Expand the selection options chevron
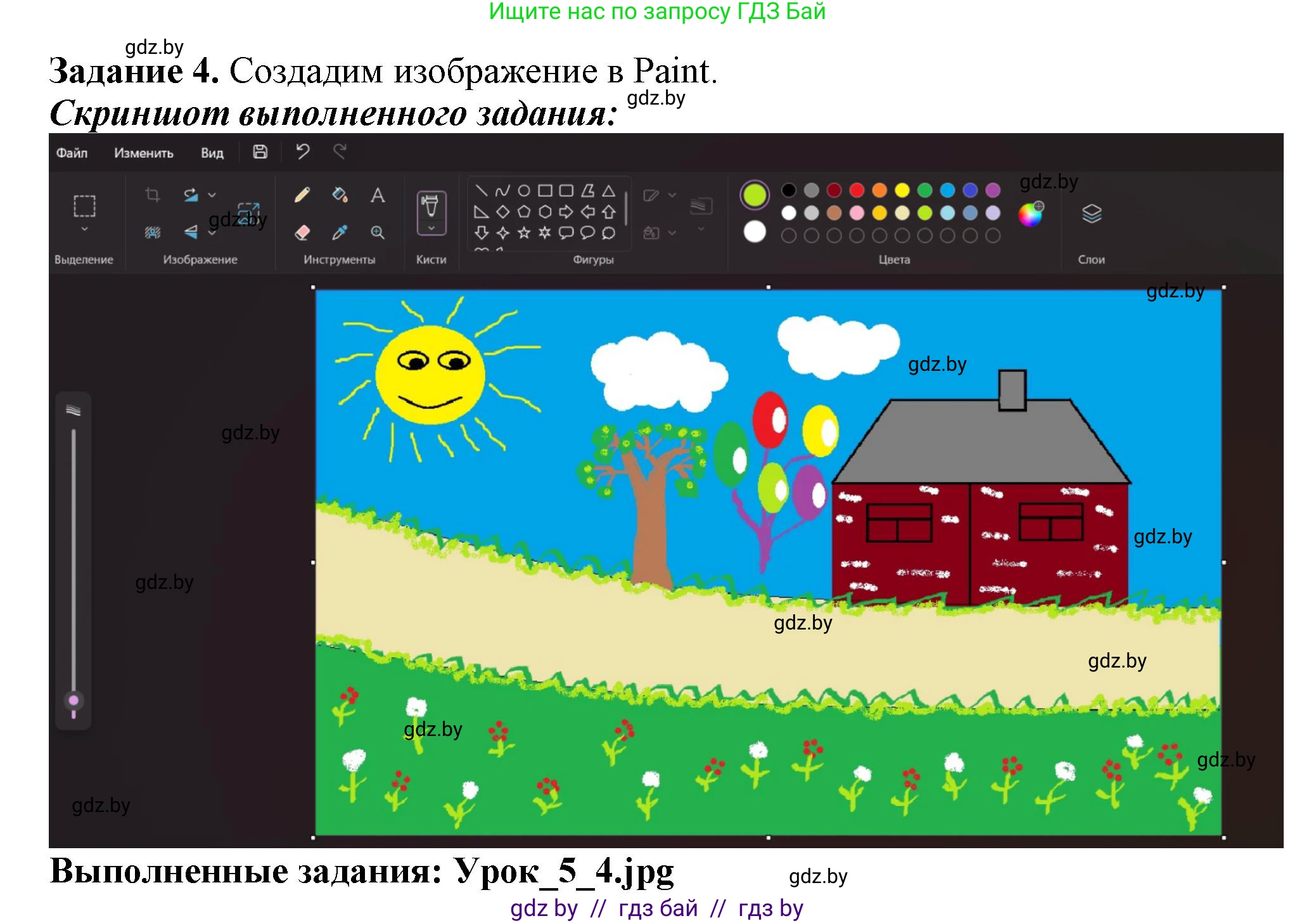This screenshot has width=1316, height=923. (x=84, y=229)
